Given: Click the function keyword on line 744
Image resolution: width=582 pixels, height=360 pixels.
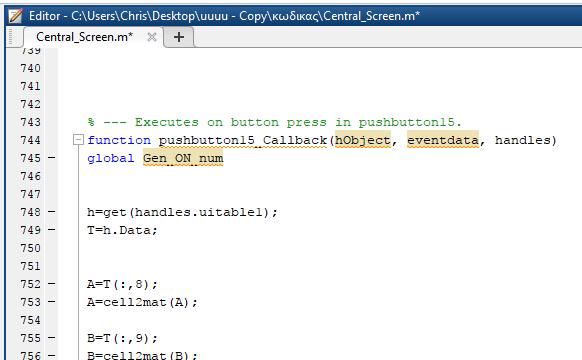Looking at the screenshot, I should pos(119,140).
